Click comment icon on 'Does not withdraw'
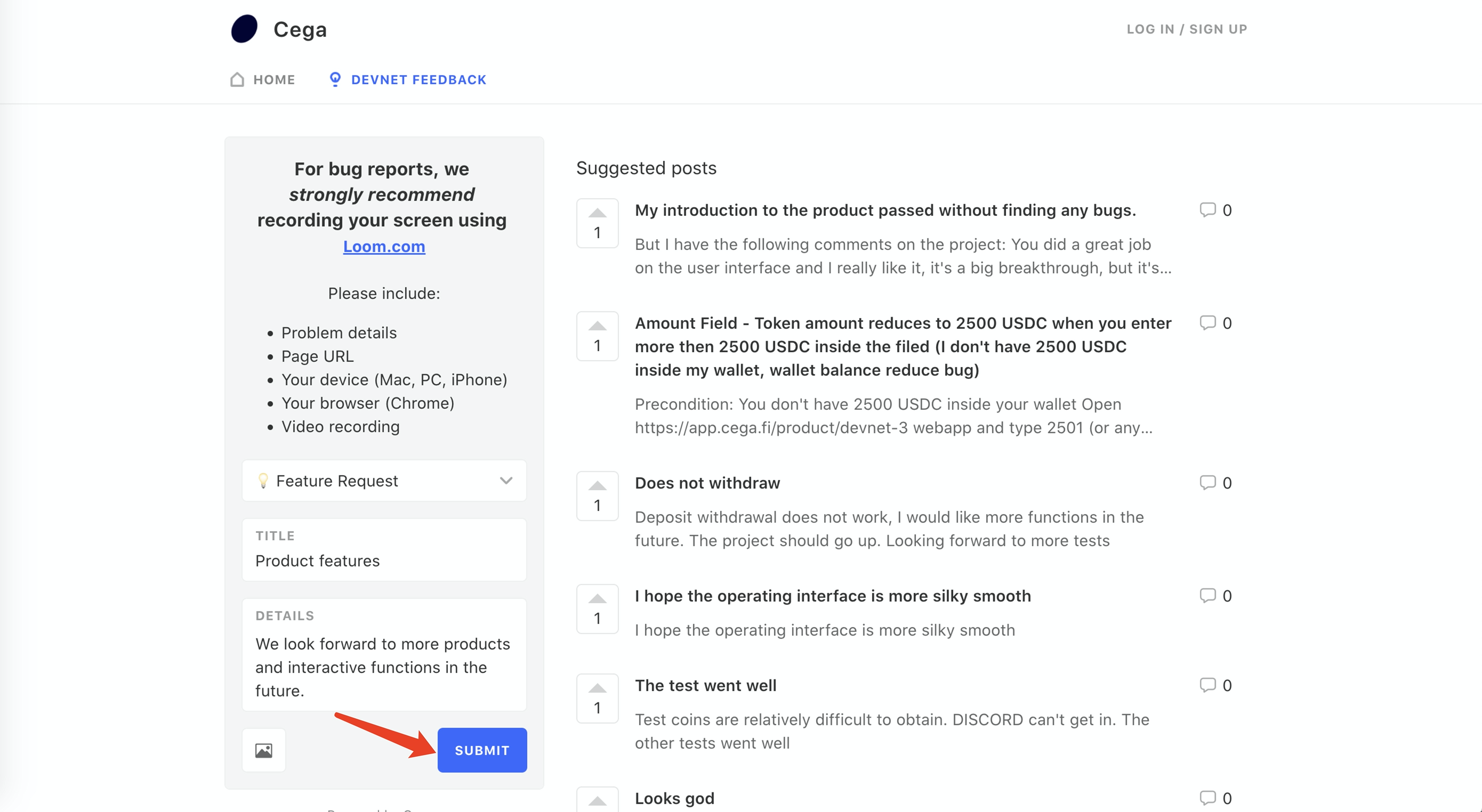 tap(1207, 483)
